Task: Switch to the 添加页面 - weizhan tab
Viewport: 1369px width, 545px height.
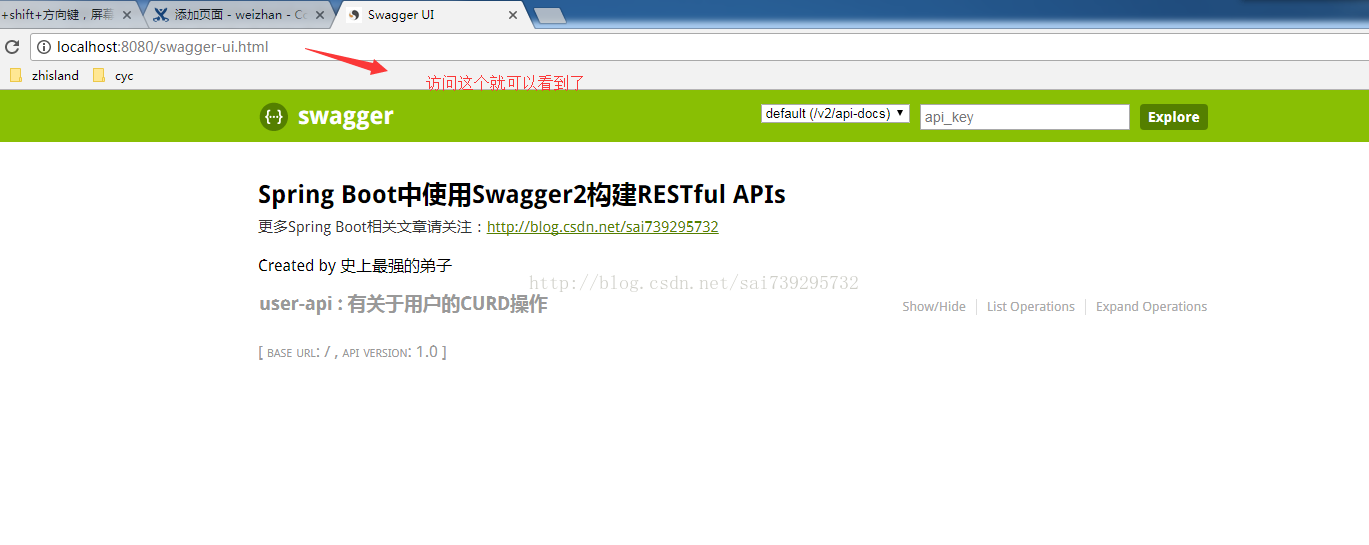Action: [x=238, y=15]
